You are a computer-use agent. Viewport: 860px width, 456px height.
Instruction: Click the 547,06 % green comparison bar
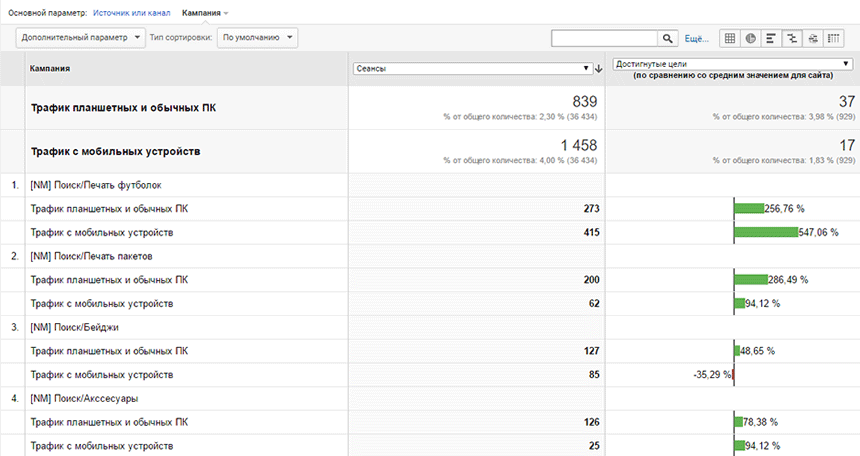(x=766, y=232)
